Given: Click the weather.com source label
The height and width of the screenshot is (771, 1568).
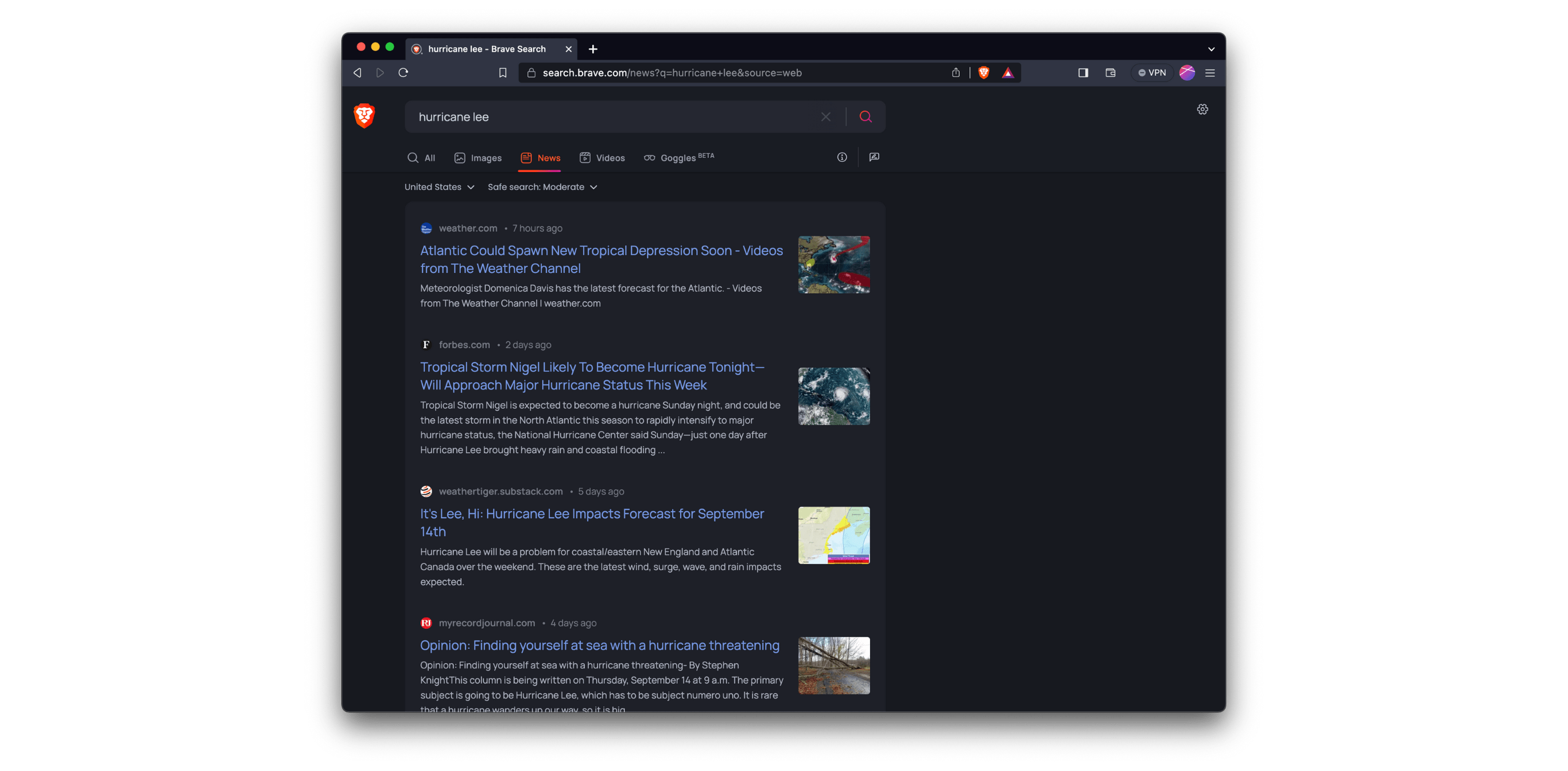Looking at the screenshot, I should pyautogui.click(x=468, y=229).
